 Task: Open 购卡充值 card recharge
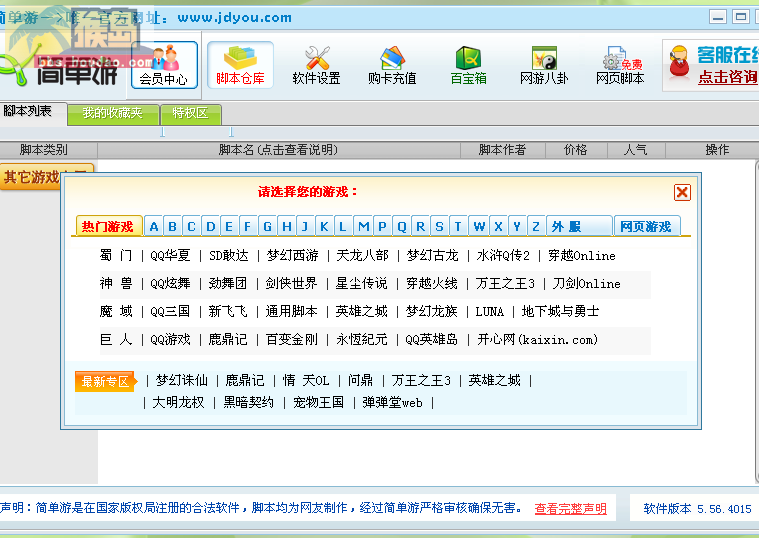point(392,65)
